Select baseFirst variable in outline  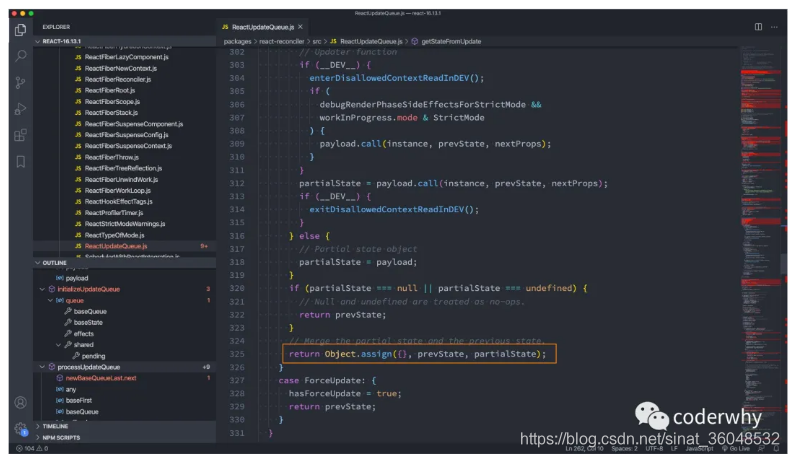[x=79, y=401]
